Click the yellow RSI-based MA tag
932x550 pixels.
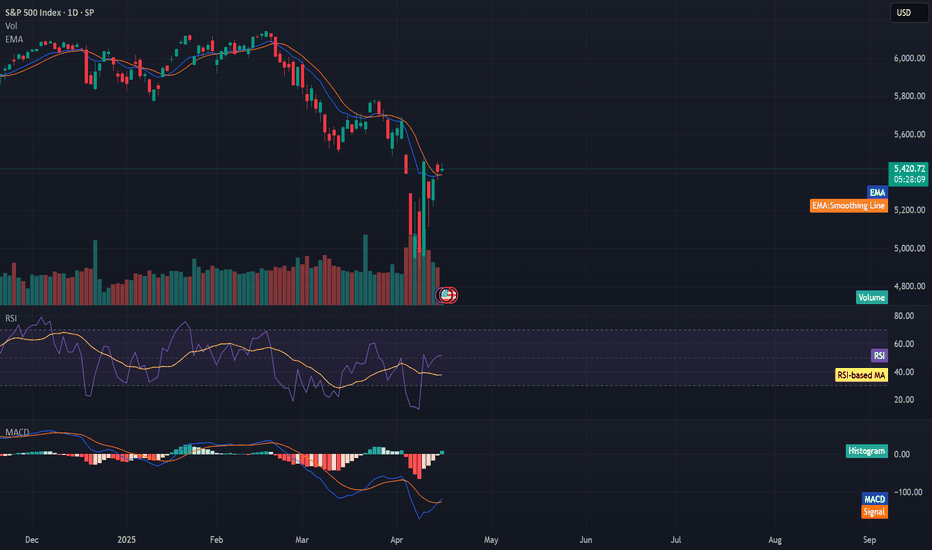[x=861, y=375]
